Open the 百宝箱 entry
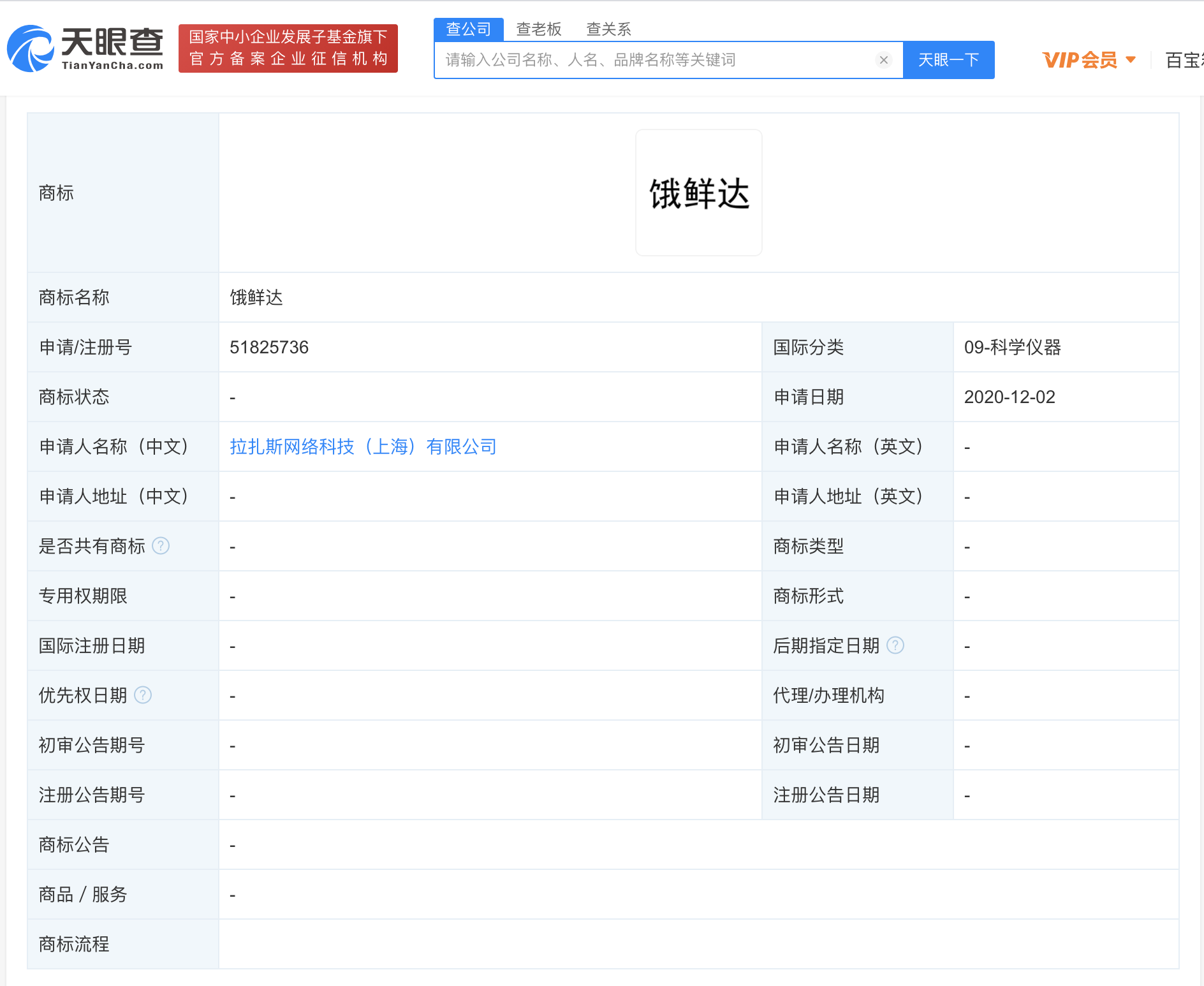Viewport: 1204px width, 986px height. point(1187,59)
